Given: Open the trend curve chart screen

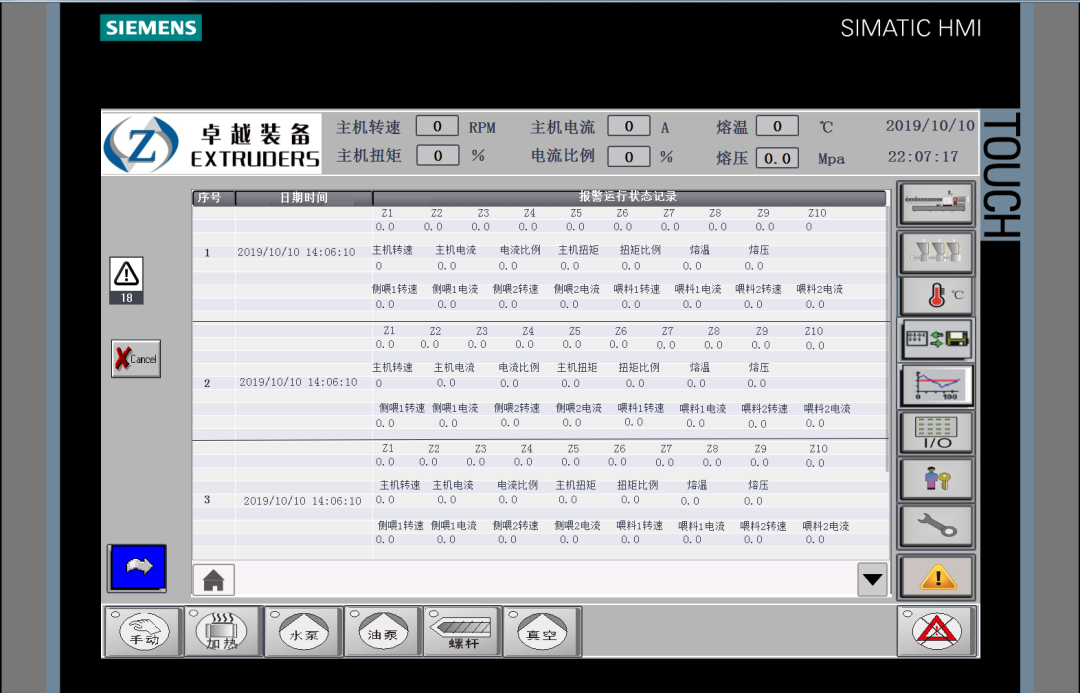Looking at the screenshot, I should click(x=936, y=385).
